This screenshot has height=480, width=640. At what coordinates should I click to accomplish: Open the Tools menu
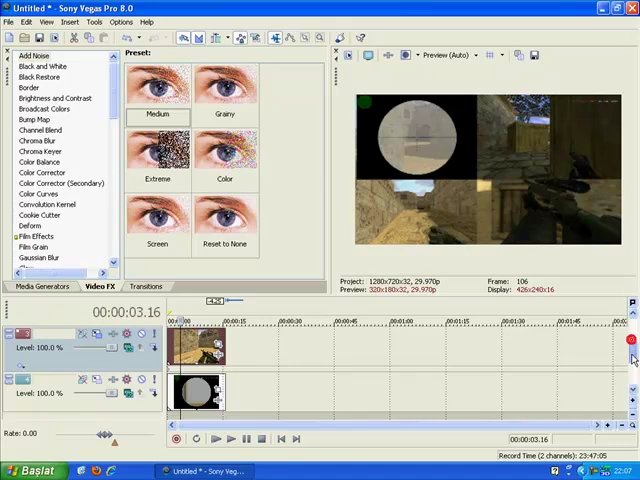coord(94,22)
